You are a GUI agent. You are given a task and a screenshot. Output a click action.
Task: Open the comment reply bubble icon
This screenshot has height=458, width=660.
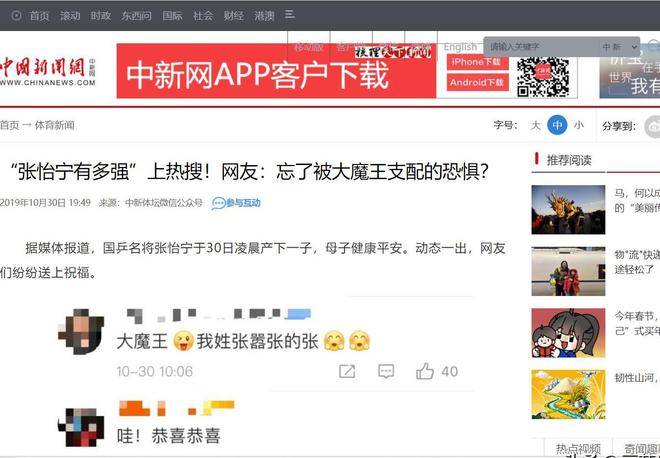(x=386, y=371)
